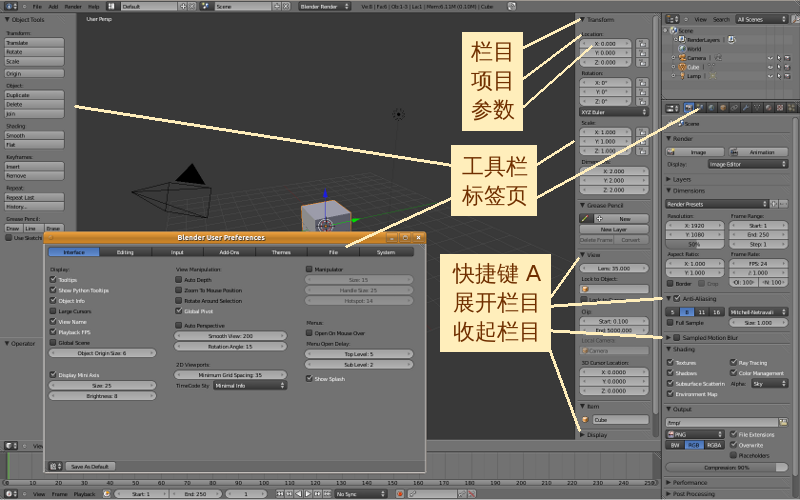Switch to the Input tab in preferences

[177, 252]
